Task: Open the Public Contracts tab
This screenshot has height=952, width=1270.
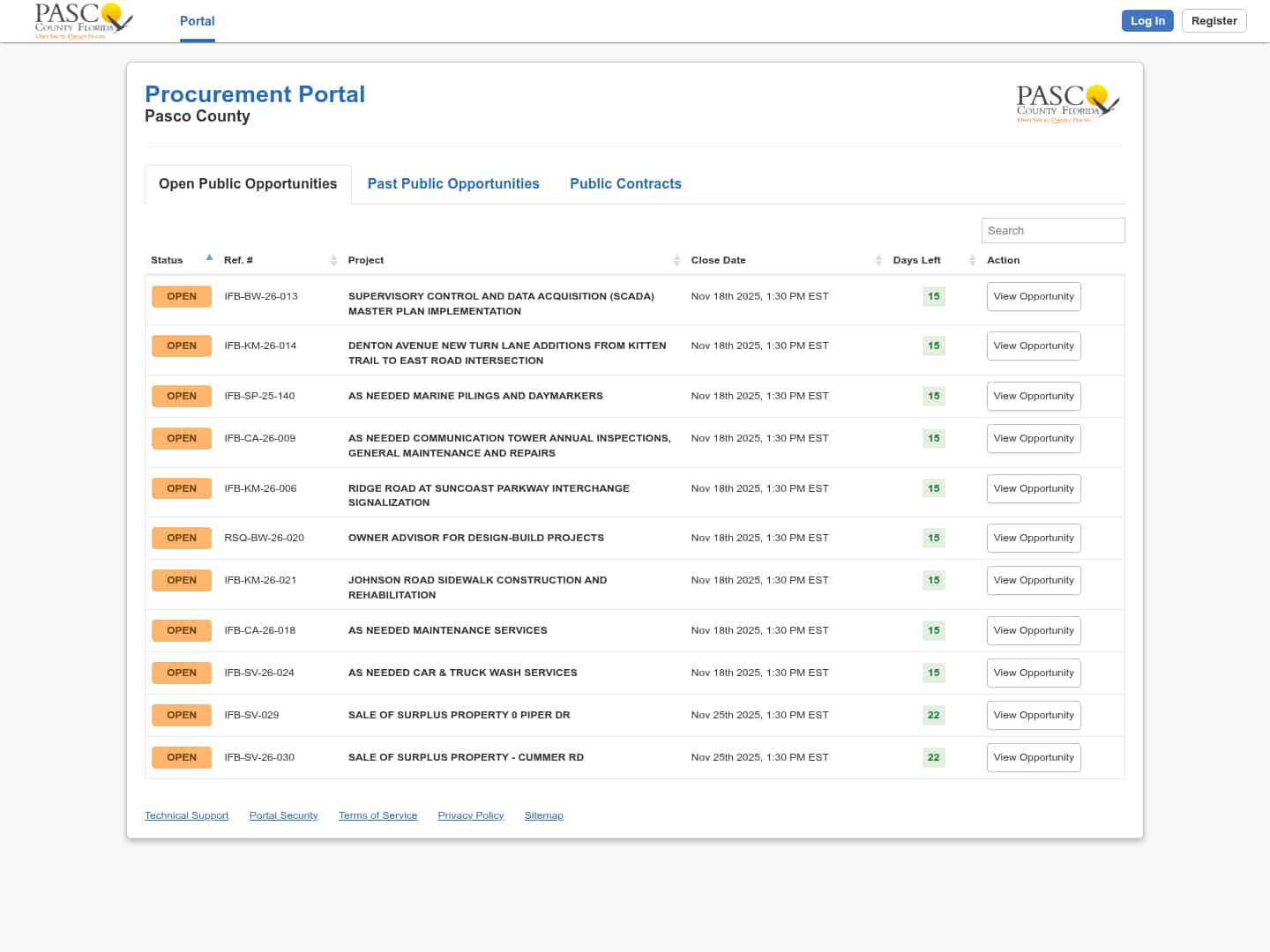Action: (625, 184)
